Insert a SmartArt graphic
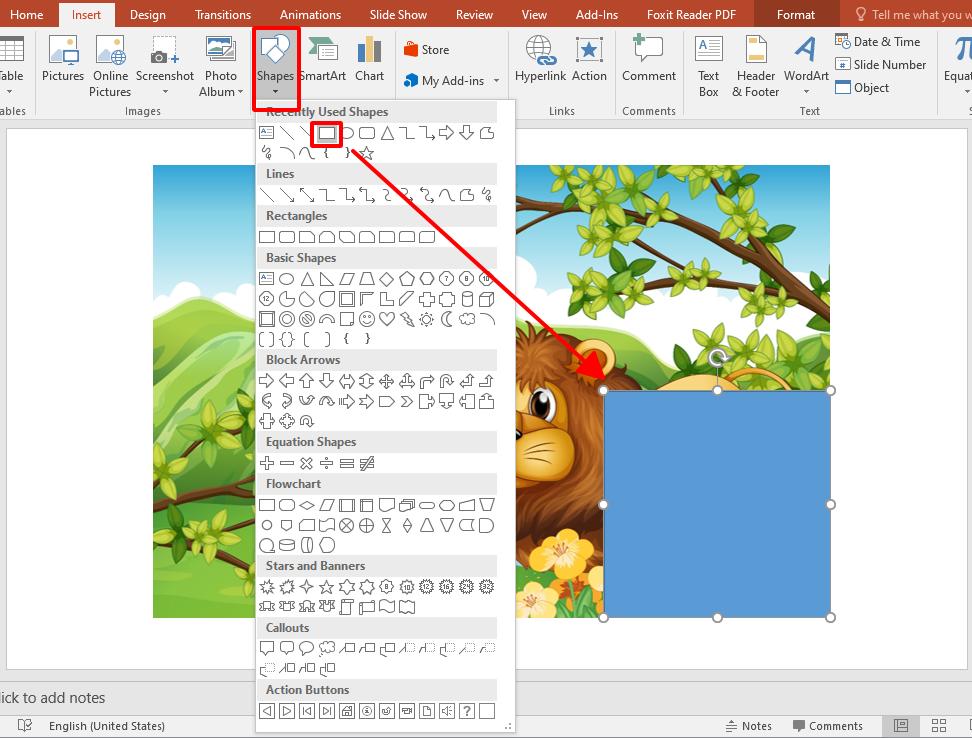972x738 pixels. pos(322,57)
